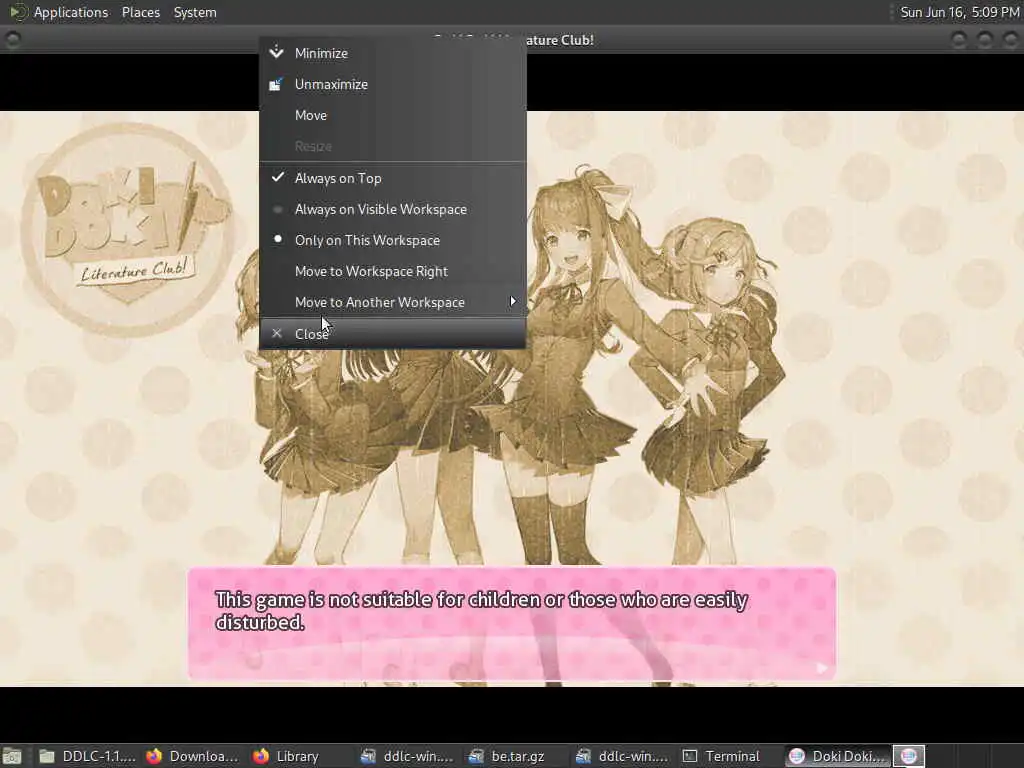Click the last taskbar window icon
Screen dimensions: 1024x768
(909, 756)
